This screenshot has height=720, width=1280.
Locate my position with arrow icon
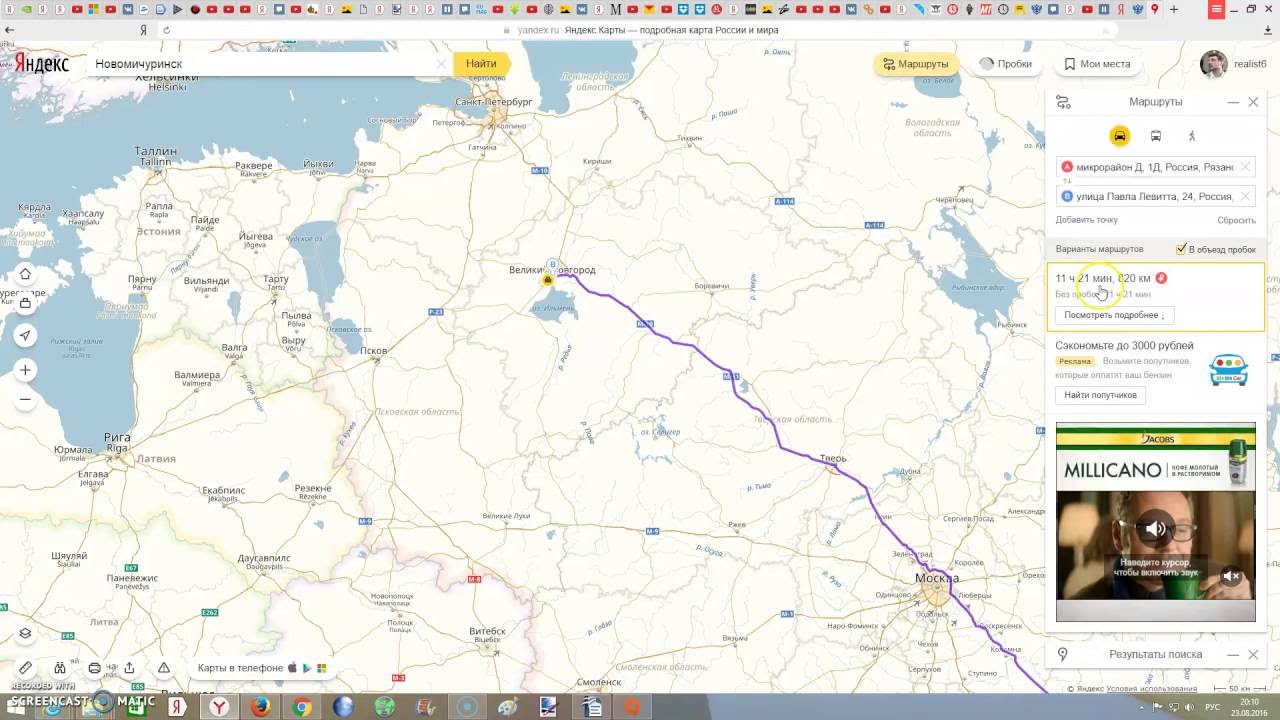point(25,335)
